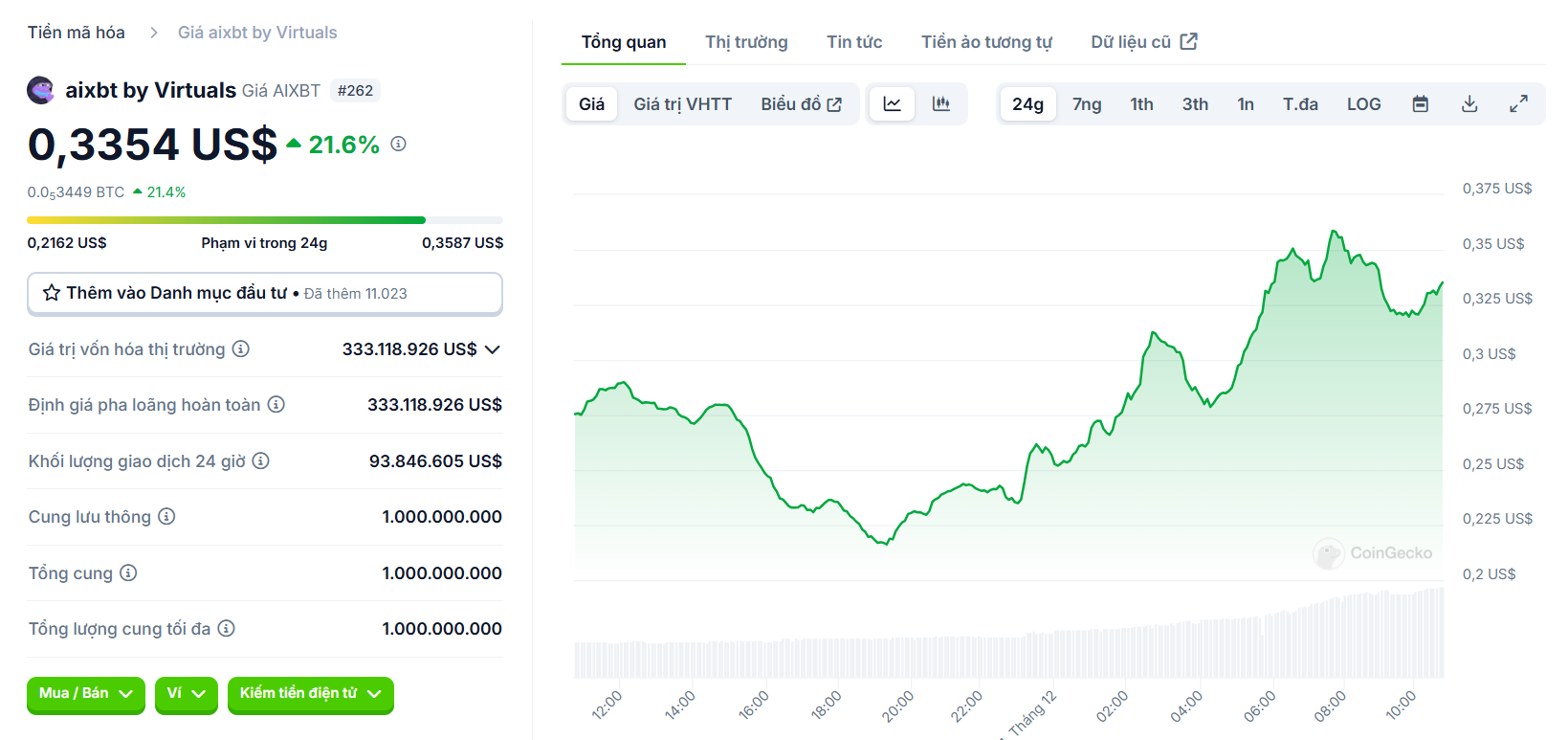Screen dimensions: 1568x740
Task: Show info for Tổng cung
Action: click(x=128, y=572)
